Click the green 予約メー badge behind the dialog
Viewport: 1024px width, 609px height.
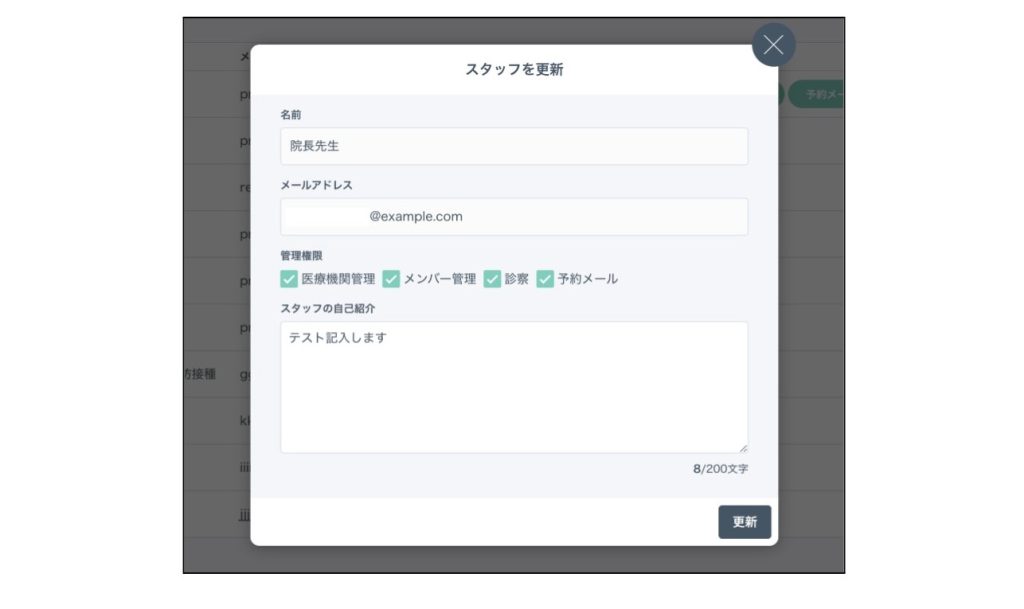click(820, 94)
